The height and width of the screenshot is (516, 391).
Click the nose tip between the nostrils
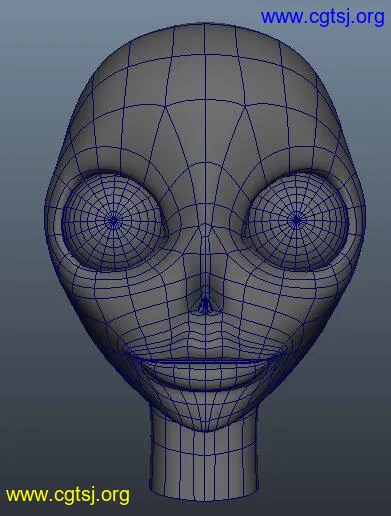pos(205,304)
